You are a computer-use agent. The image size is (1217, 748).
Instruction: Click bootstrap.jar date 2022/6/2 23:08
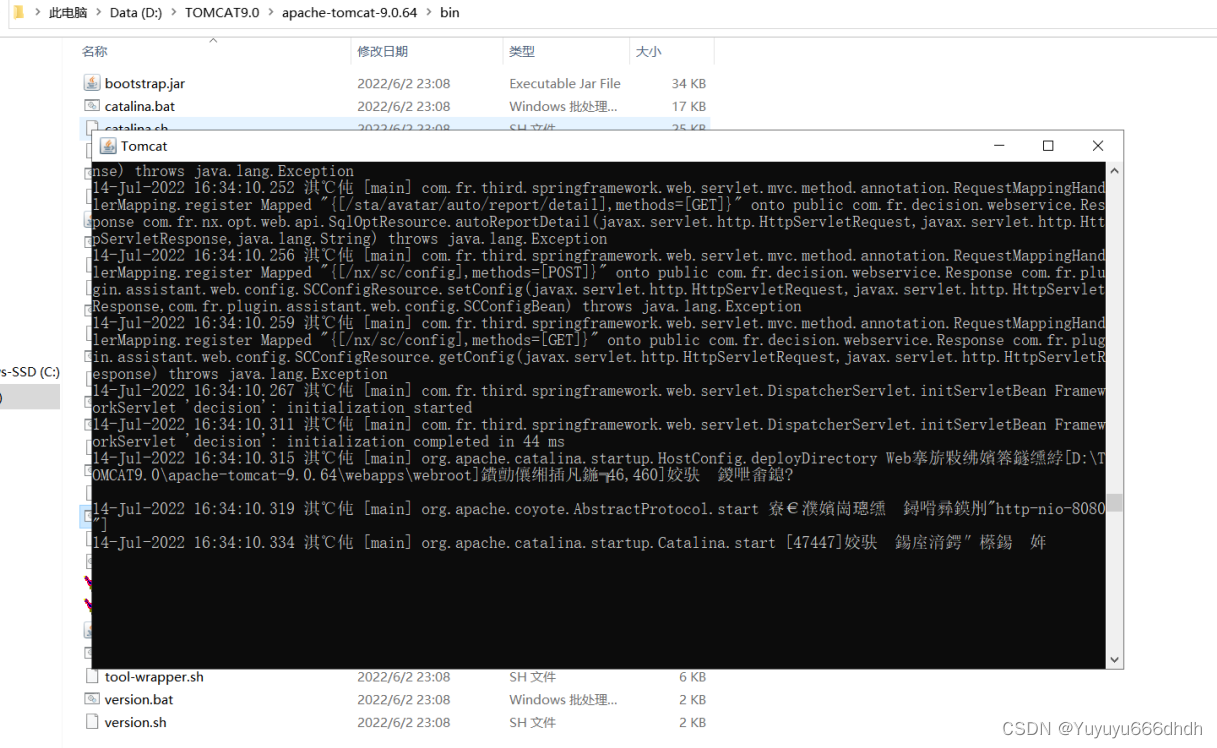pyautogui.click(x=404, y=83)
